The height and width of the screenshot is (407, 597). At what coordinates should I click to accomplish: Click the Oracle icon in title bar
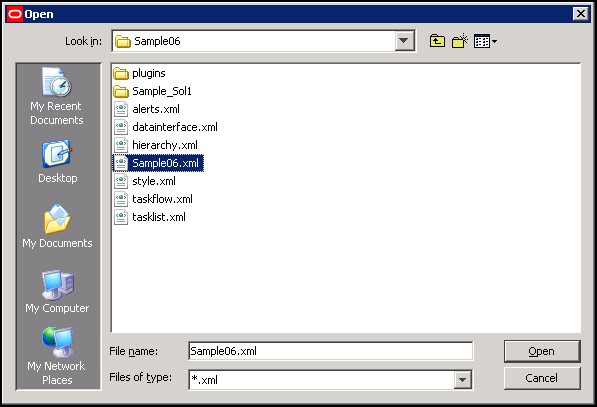pyautogui.click(x=14, y=14)
